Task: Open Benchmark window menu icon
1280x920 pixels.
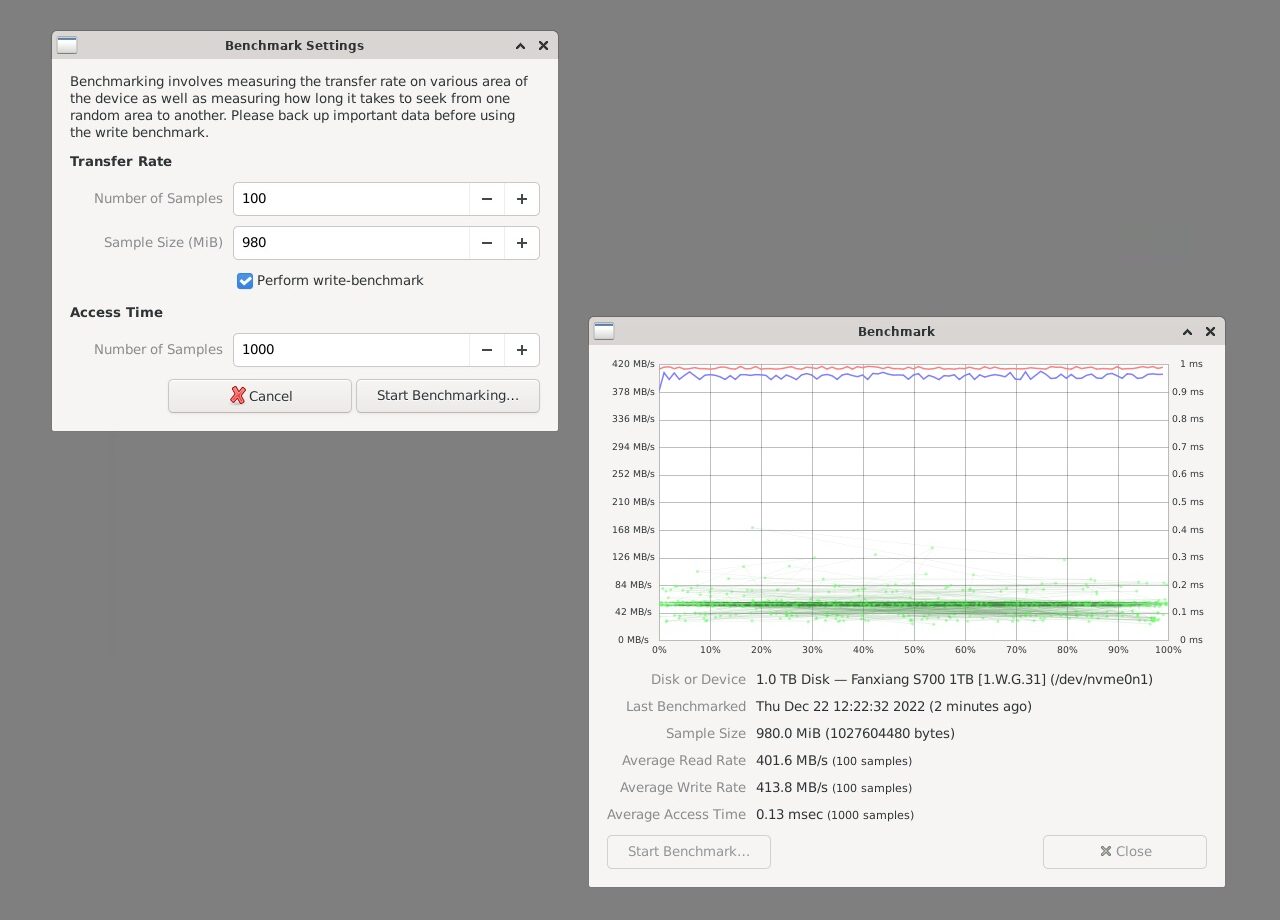Action: (604, 331)
